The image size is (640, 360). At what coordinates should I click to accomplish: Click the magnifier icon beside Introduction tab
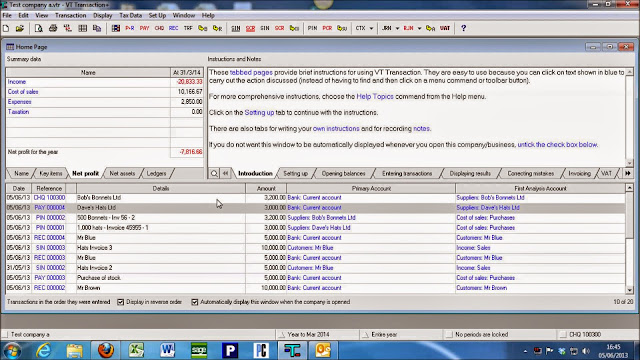click(x=214, y=173)
